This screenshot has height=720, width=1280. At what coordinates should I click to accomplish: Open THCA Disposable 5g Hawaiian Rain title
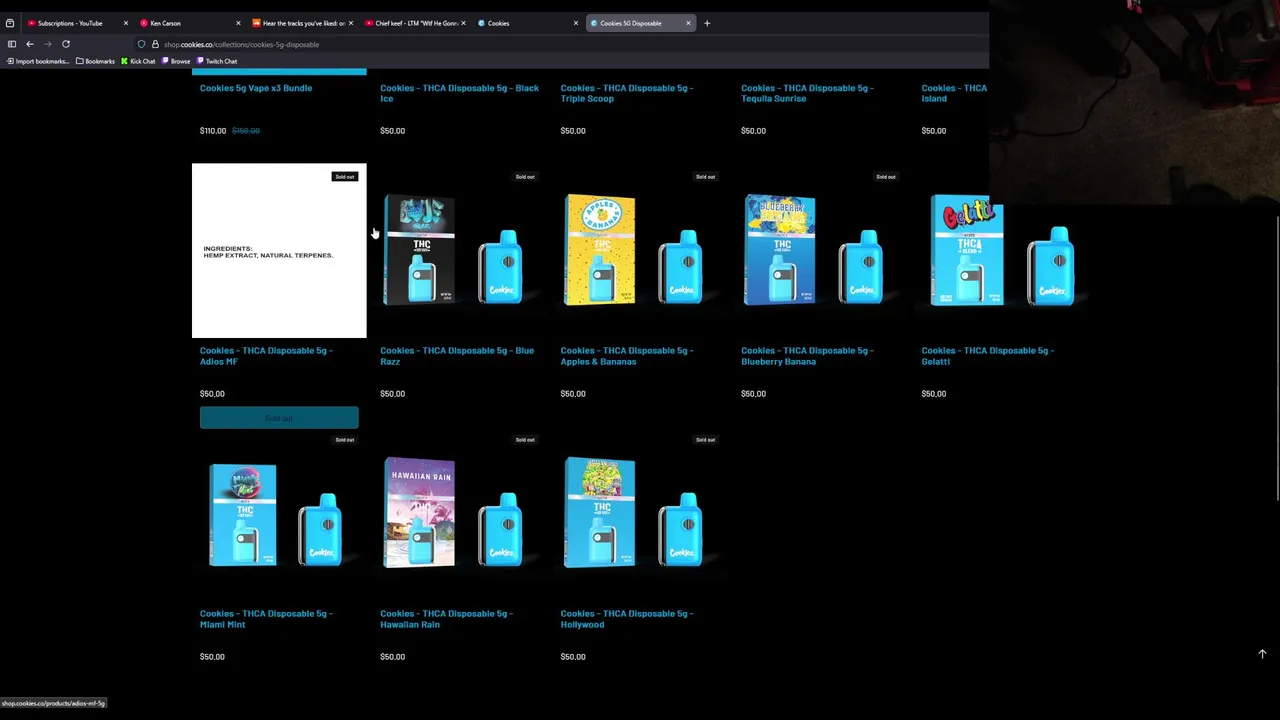[x=446, y=619]
